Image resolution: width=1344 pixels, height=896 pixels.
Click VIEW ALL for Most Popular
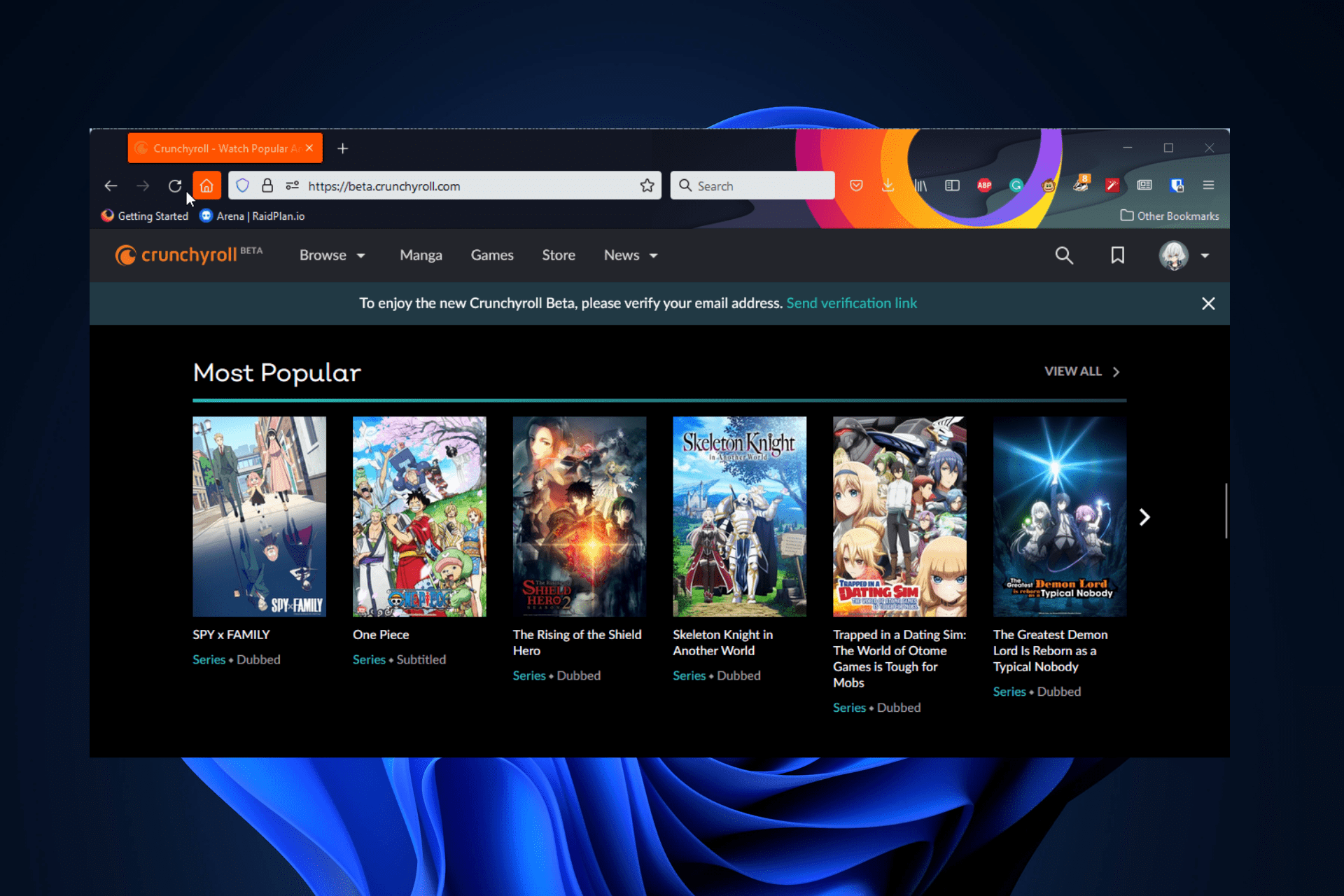[x=1082, y=372]
